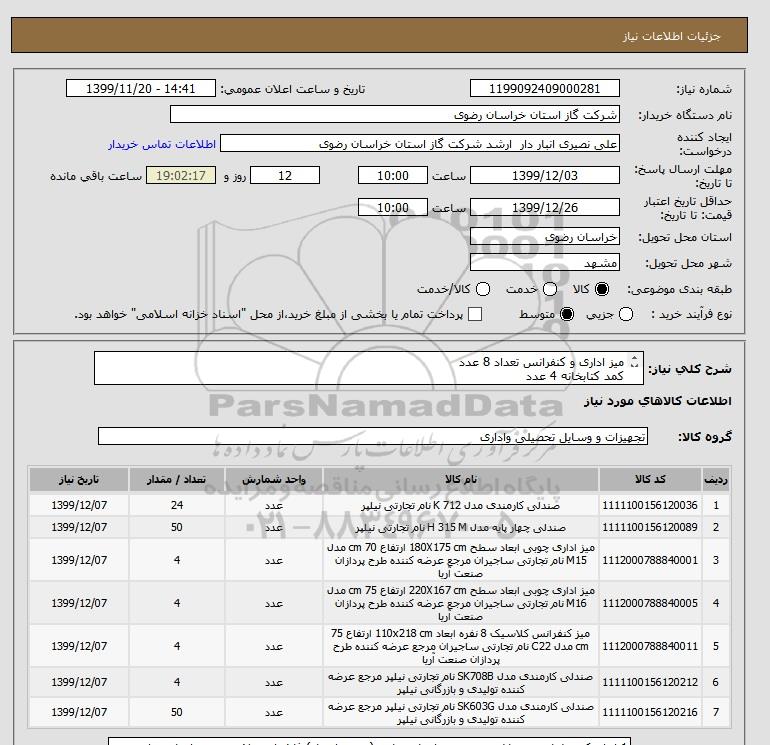Click the unit عدد in row 3
770x745 pixels.
coord(274,560)
